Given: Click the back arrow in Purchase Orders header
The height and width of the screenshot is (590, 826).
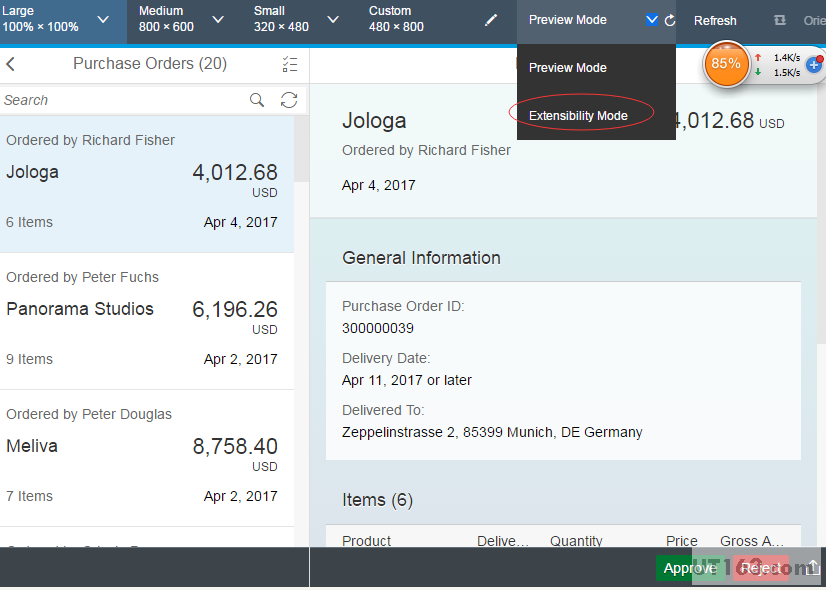Looking at the screenshot, I should click(11, 64).
